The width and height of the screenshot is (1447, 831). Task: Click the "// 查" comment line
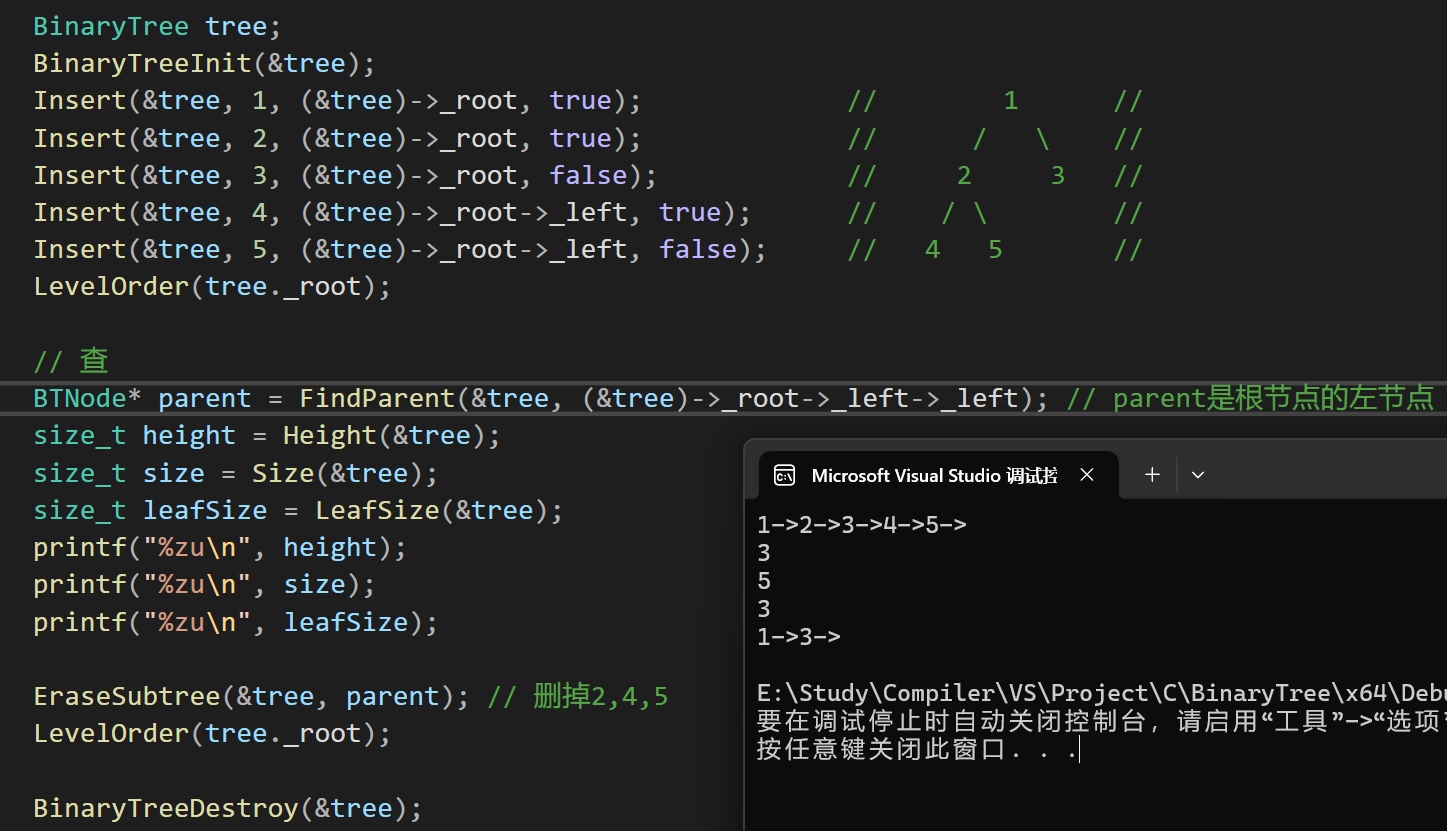[70, 361]
